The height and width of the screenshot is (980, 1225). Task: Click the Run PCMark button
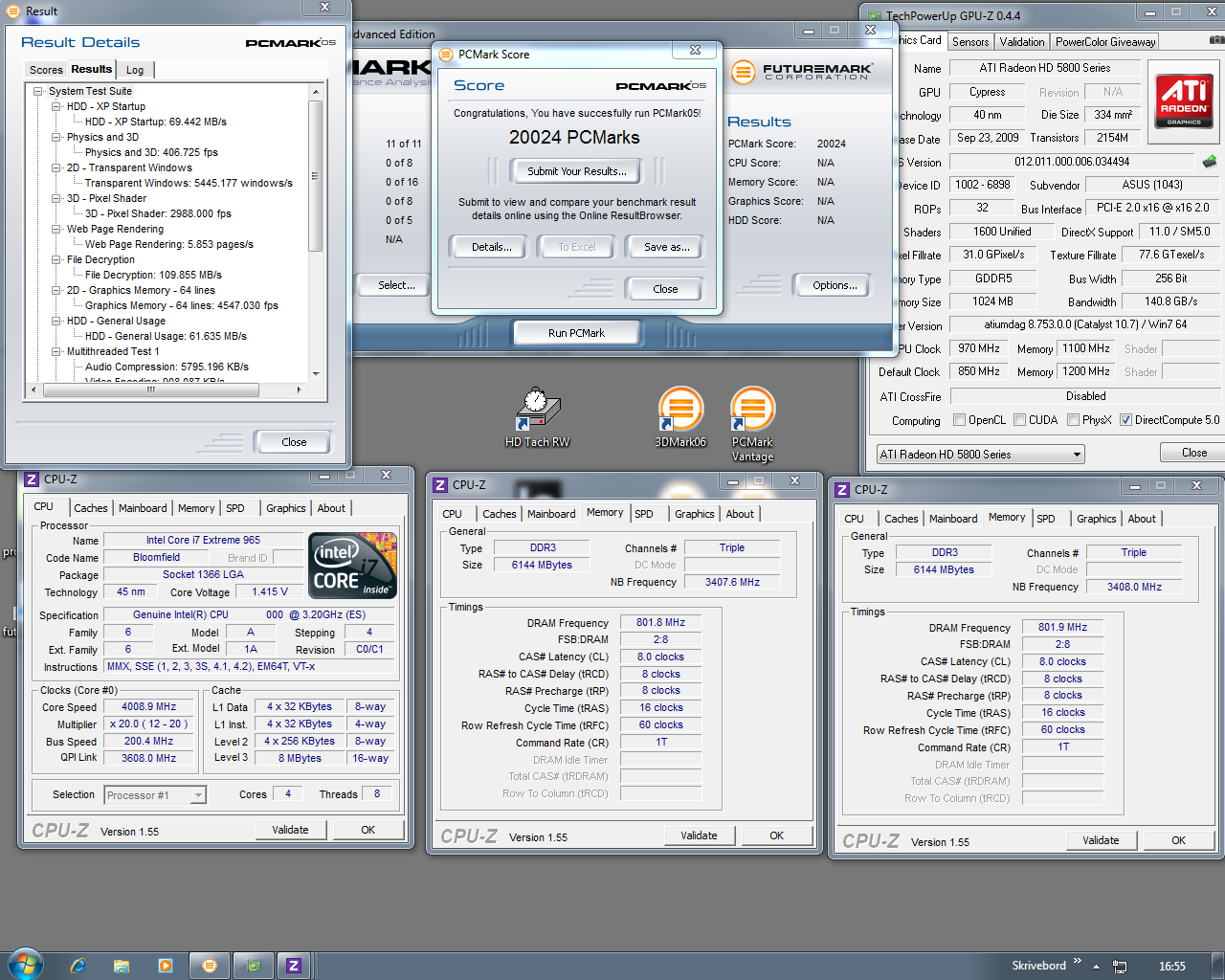pos(576,333)
